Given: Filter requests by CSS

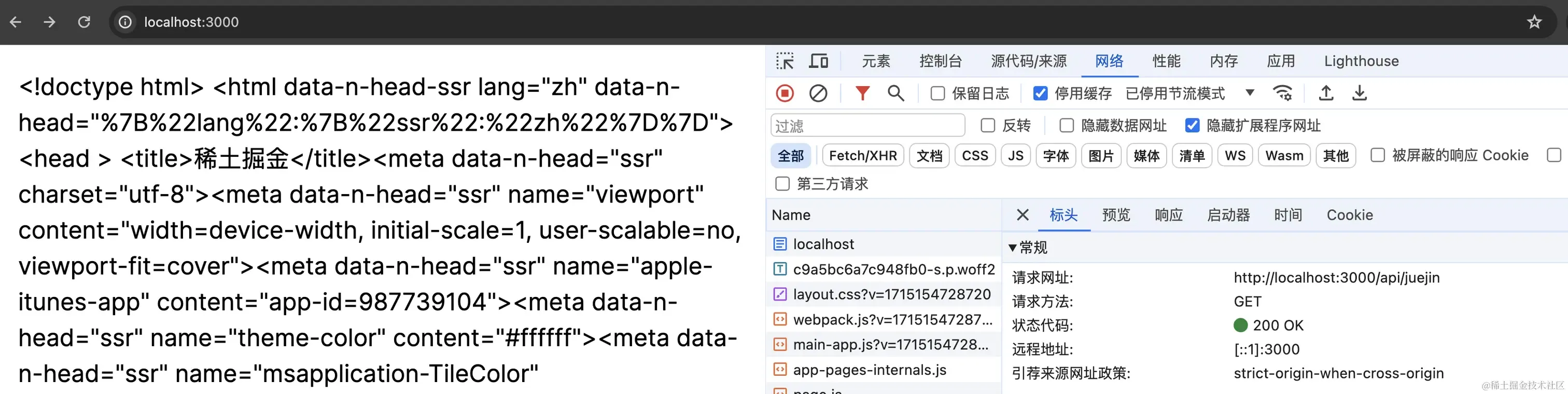Looking at the screenshot, I should pyautogui.click(x=975, y=156).
